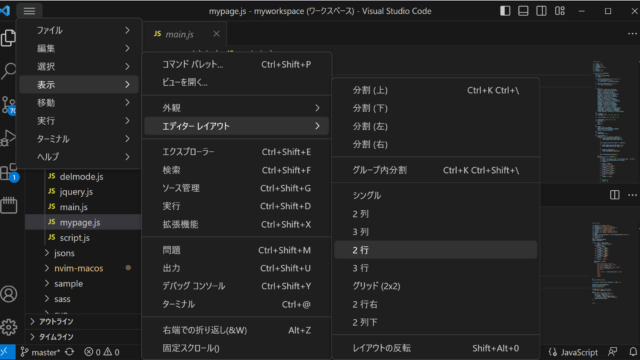Viewport: 640px width, 360px height.
Task: Open the ヘルプ menu
Action: tap(79, 157)
